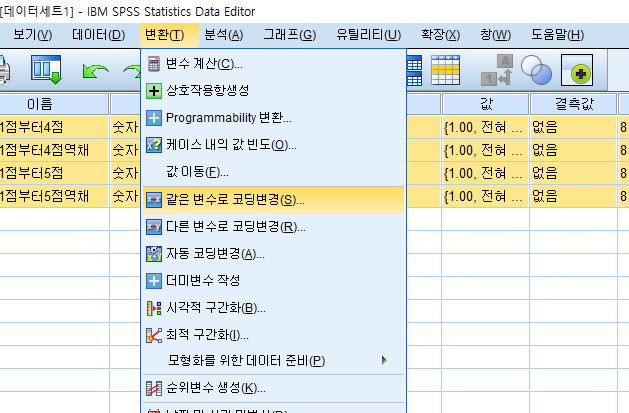Click the scissors icon for 최적 구간화

coord(154,335)
